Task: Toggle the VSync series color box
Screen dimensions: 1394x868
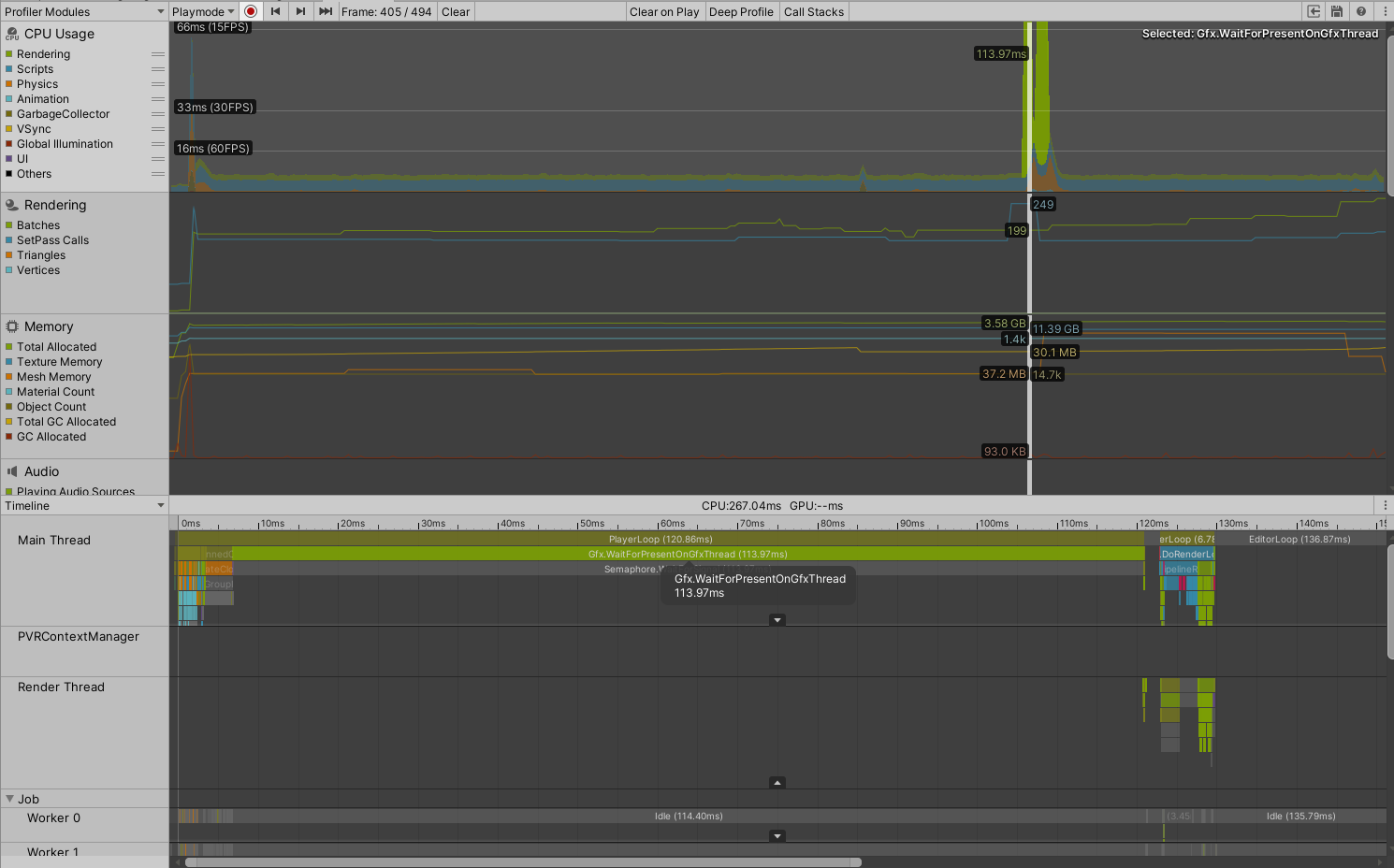Action: coord(8,129)
